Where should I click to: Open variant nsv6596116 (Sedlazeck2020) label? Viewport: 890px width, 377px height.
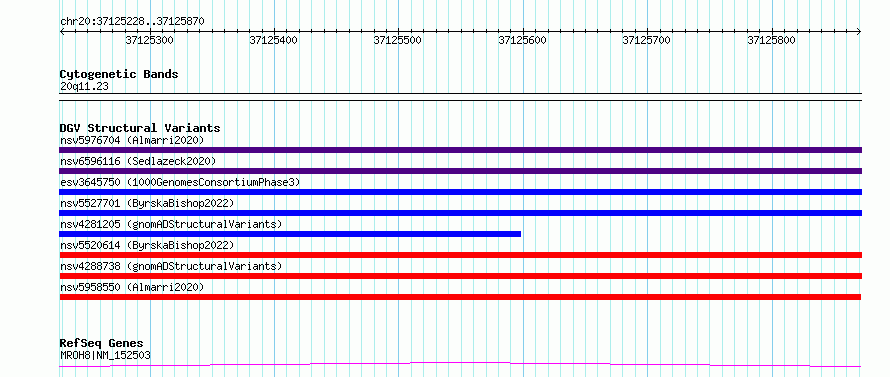138,161
